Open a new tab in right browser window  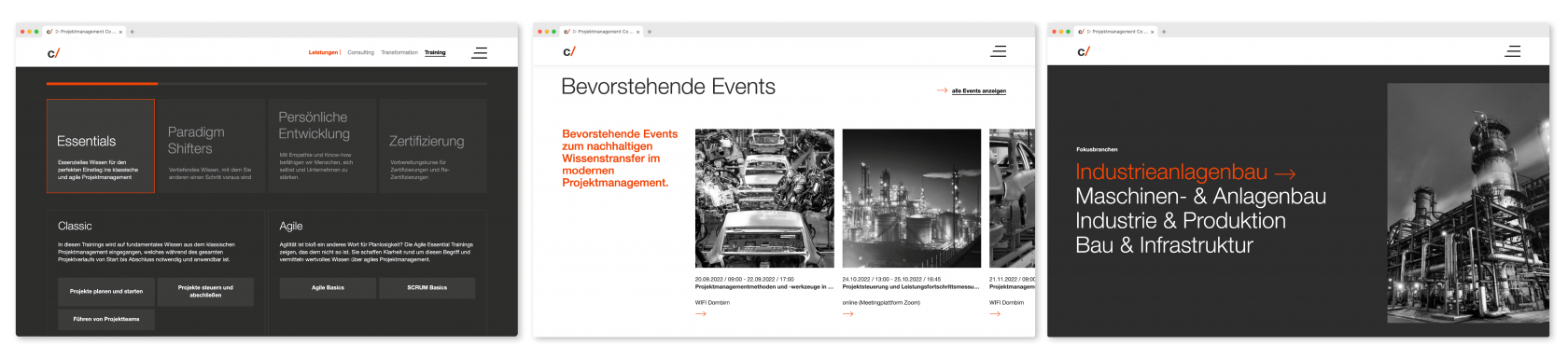tap(1163, 32)
